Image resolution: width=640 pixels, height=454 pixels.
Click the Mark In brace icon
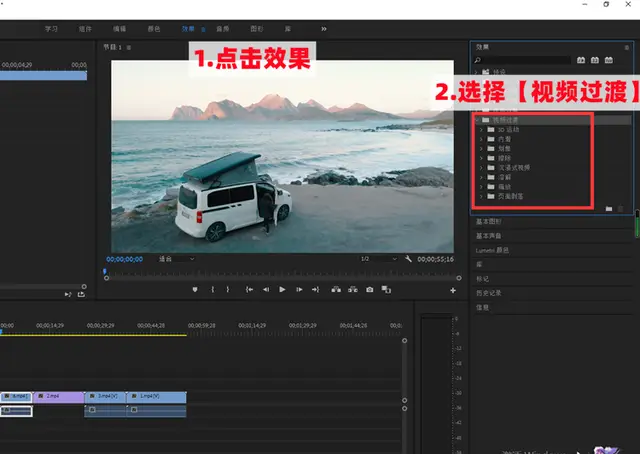click(x=212, y=289)
